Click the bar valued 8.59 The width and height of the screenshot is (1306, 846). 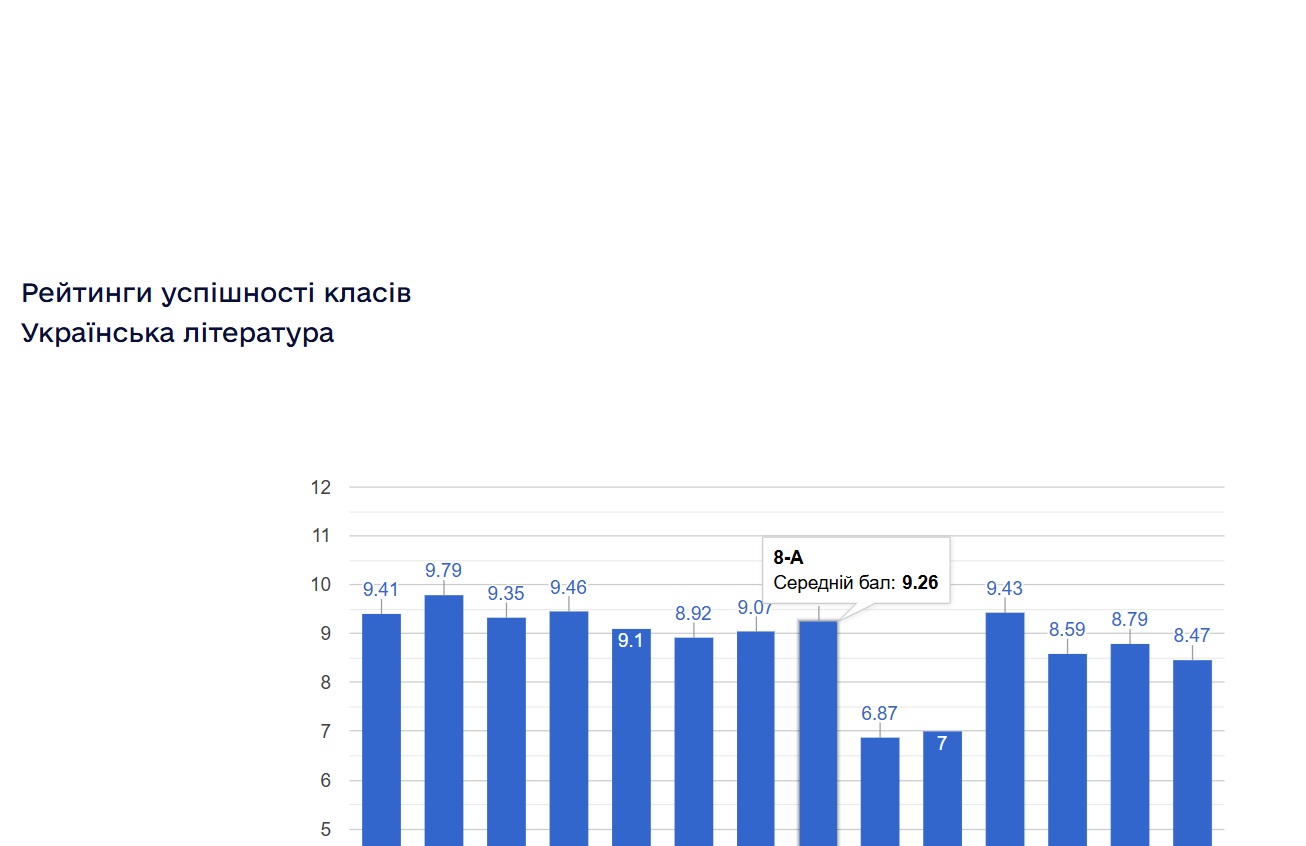1067,749
